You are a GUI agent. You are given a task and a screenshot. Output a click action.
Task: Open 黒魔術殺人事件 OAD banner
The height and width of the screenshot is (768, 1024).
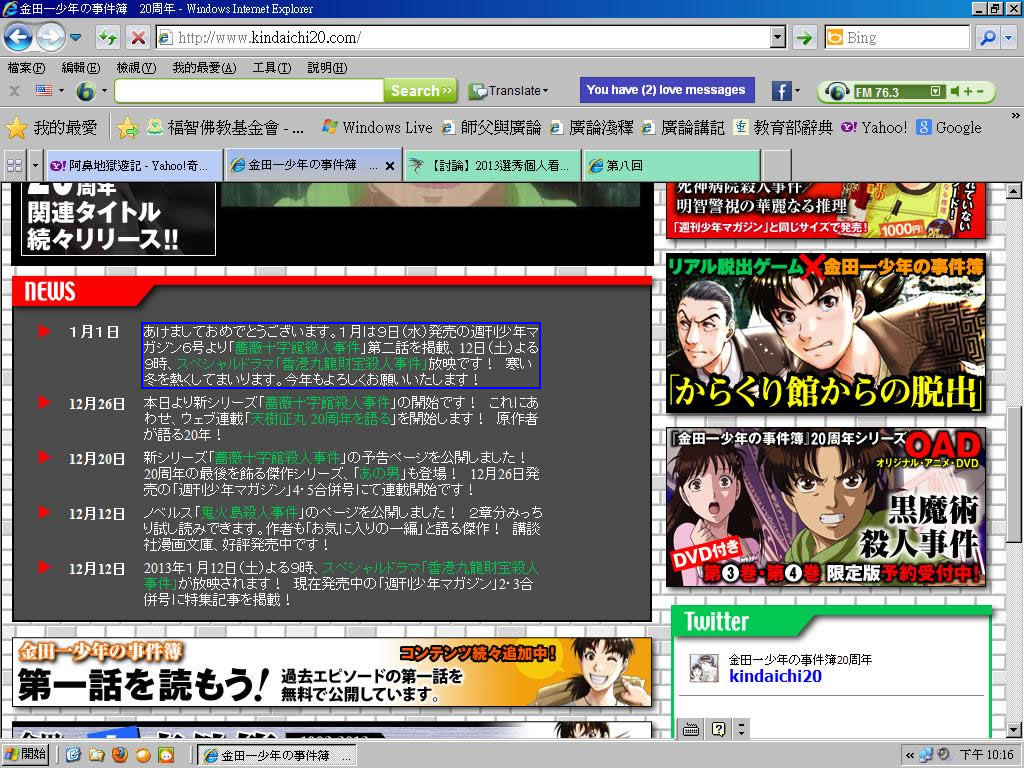826,507
